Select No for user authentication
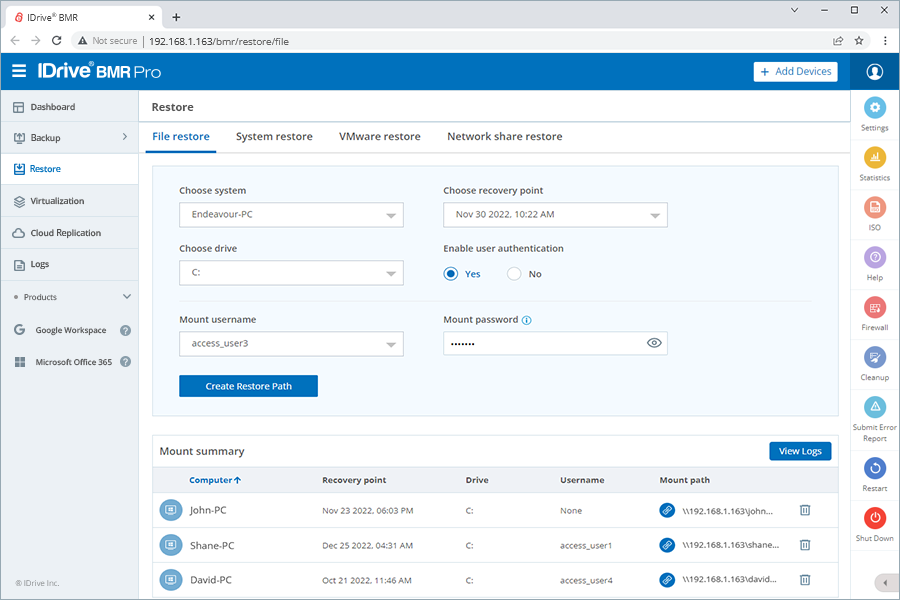The width and height of the screenshot is (900, 600). 514,274
